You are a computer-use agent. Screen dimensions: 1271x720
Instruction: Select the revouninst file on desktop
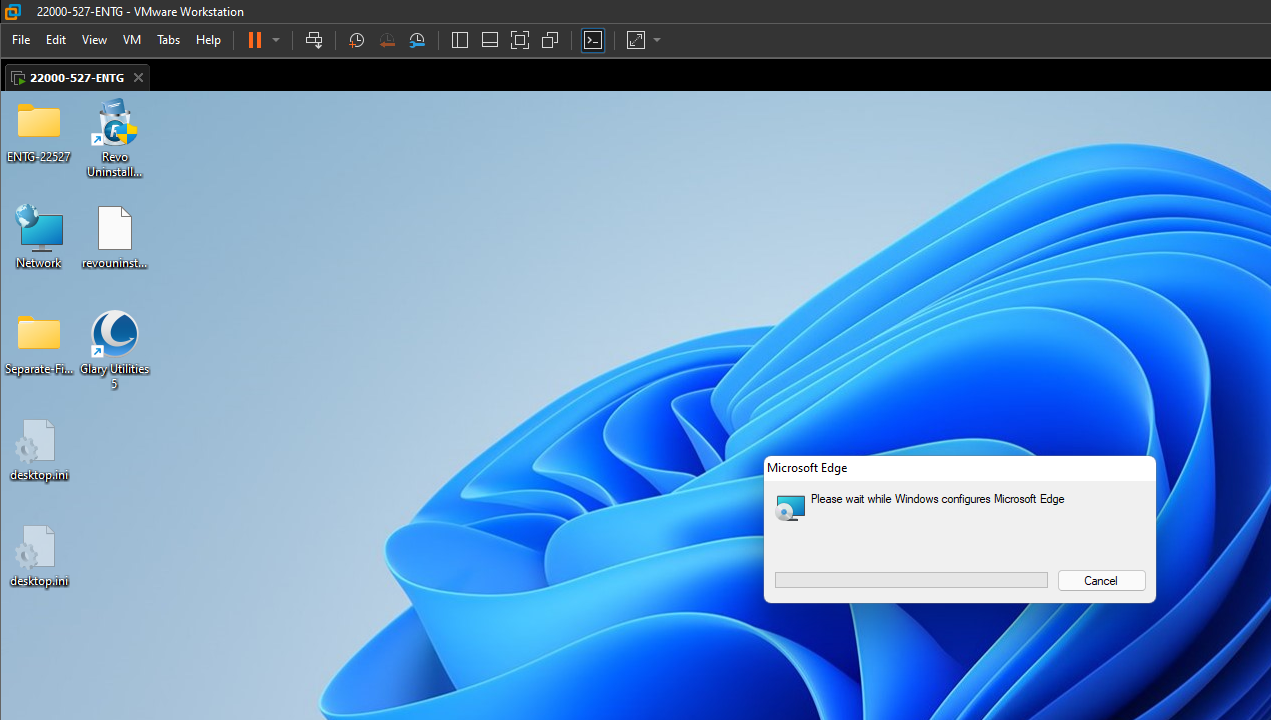coord(114,238)
